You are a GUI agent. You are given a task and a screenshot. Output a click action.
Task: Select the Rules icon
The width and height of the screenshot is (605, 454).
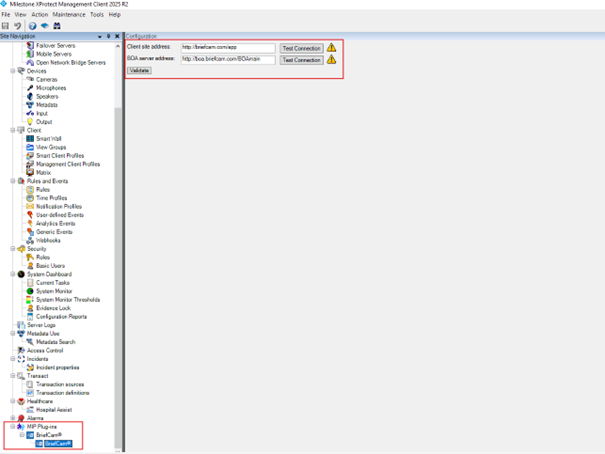pyautogui.click(x=30, y=189)
